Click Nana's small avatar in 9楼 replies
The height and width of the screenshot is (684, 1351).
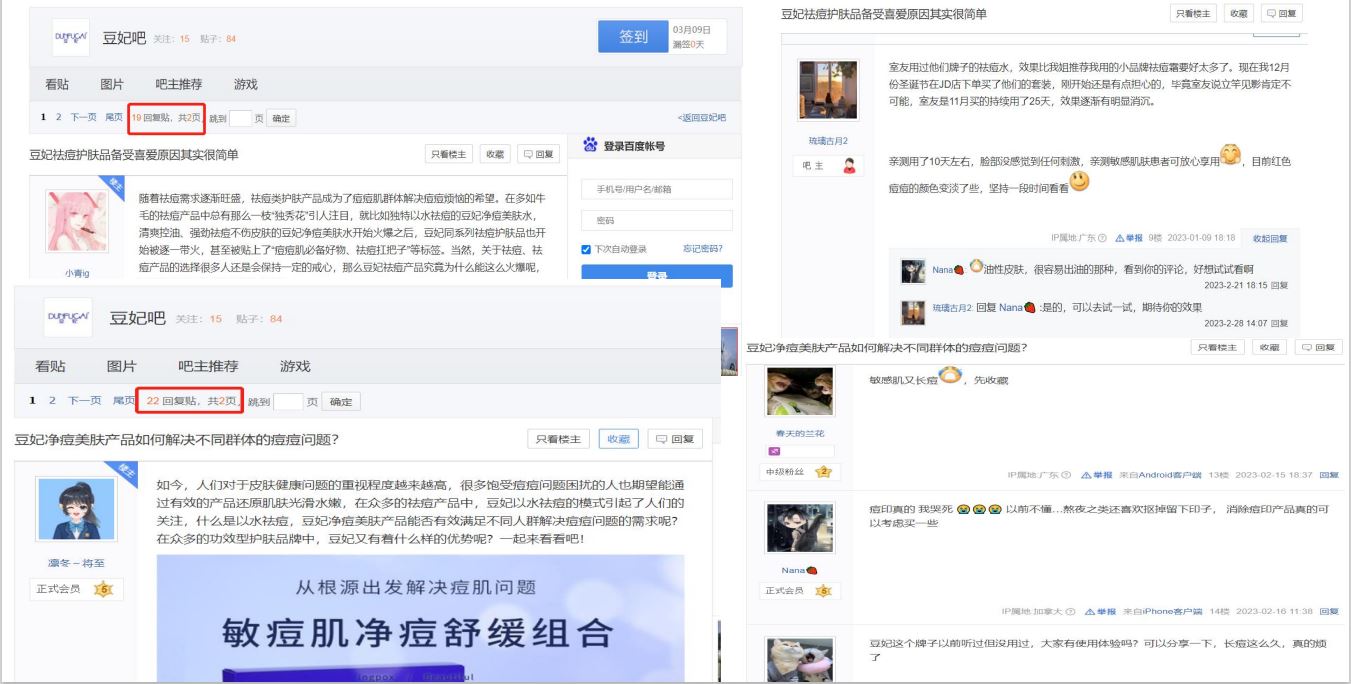912,272
